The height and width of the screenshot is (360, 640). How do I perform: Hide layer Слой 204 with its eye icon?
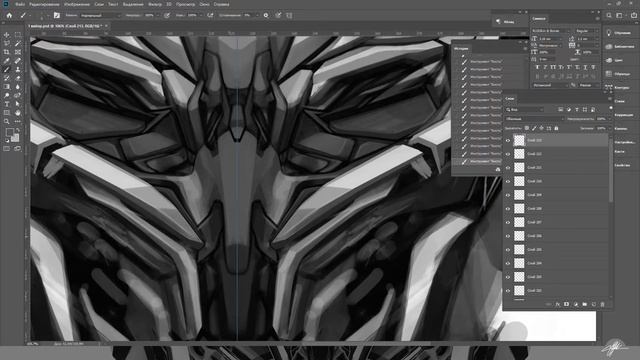click(x=508, y=263)
